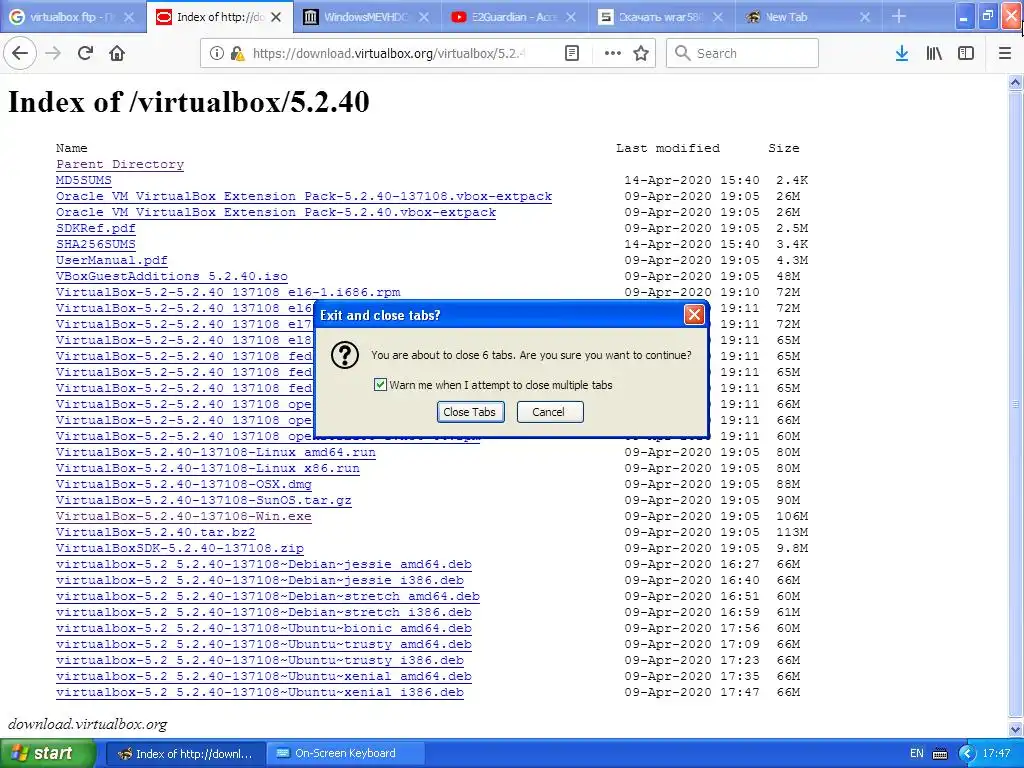Switch to E2Guardian YouTube tab
This screenshot has height=768, width=1024.
[x=515, y=18]
